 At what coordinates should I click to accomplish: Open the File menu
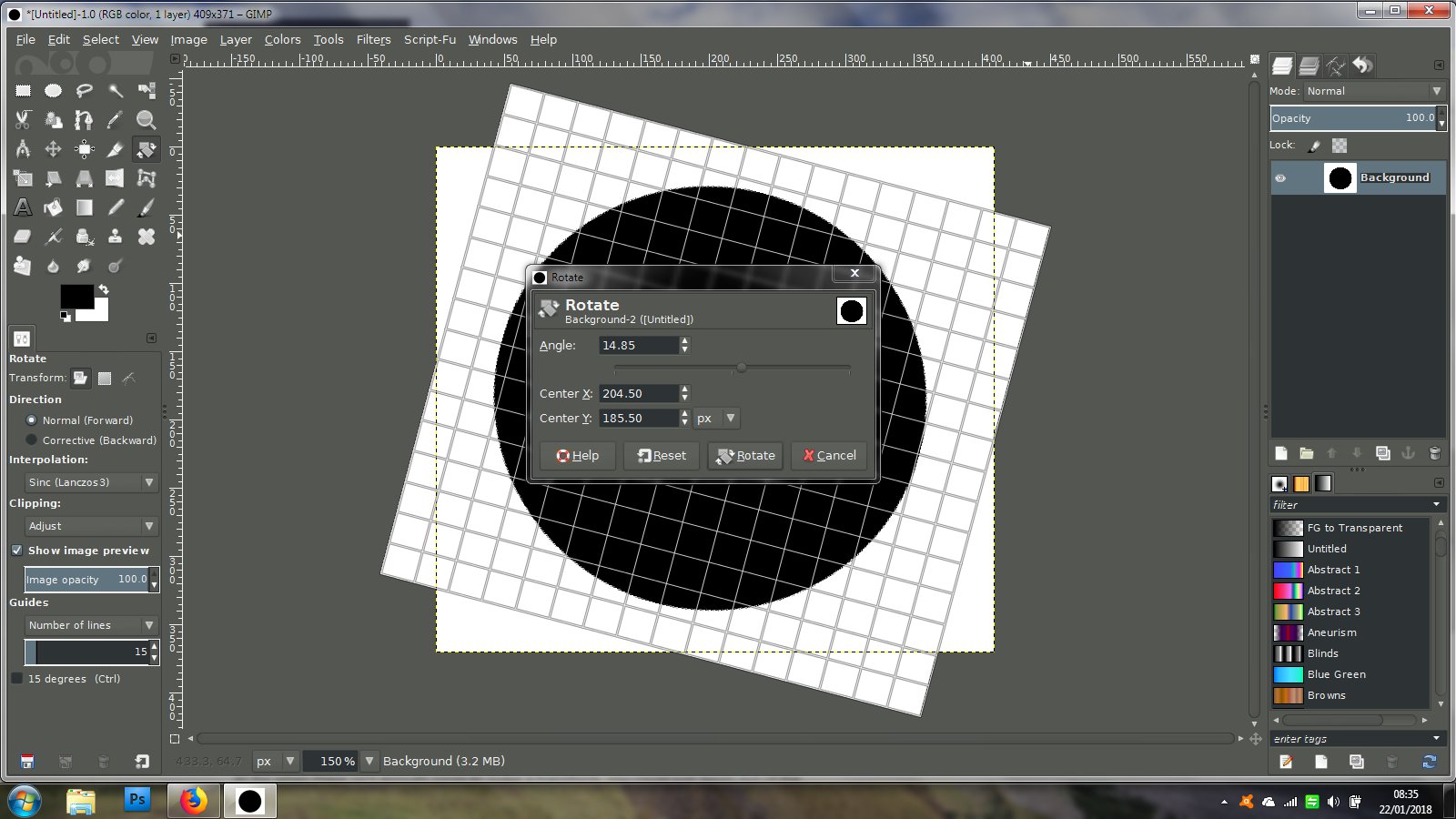click(x=25, y=39)
